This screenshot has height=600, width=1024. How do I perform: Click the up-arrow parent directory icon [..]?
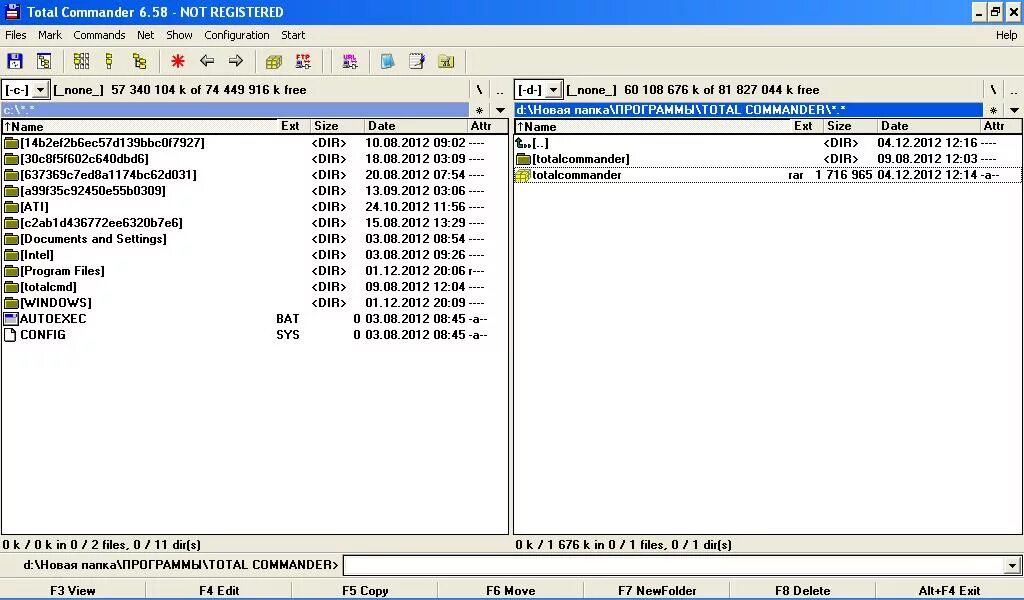tap(522, 143)
